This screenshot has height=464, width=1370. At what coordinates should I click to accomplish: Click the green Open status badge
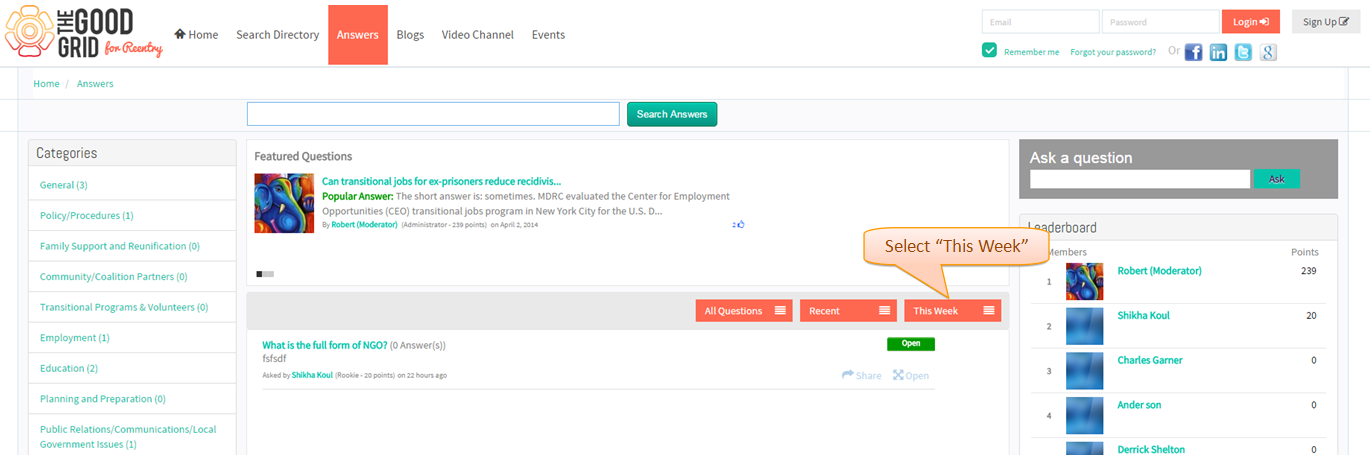coord(911,343)
